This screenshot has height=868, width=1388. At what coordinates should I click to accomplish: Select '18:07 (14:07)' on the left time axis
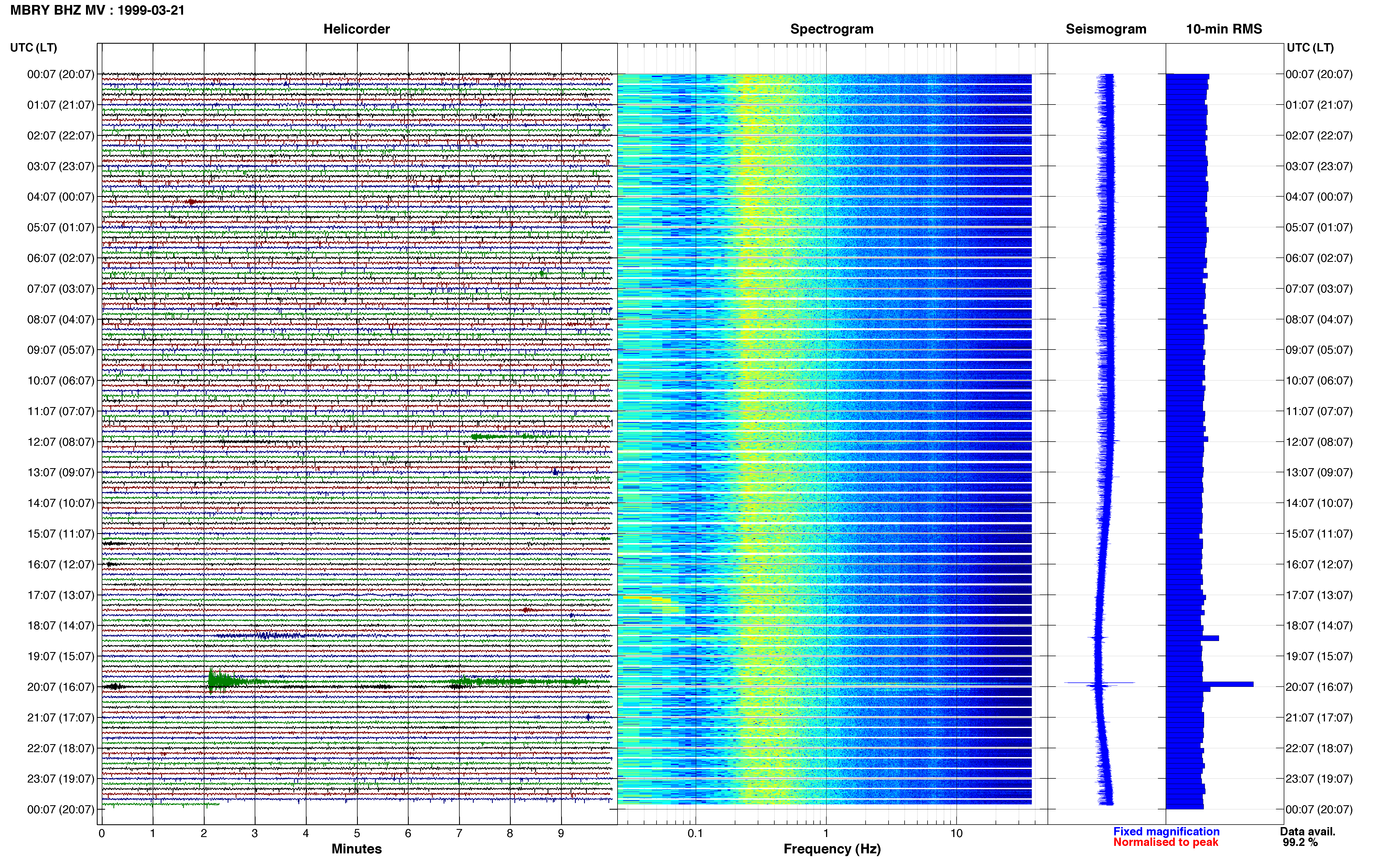coord(60,626)
